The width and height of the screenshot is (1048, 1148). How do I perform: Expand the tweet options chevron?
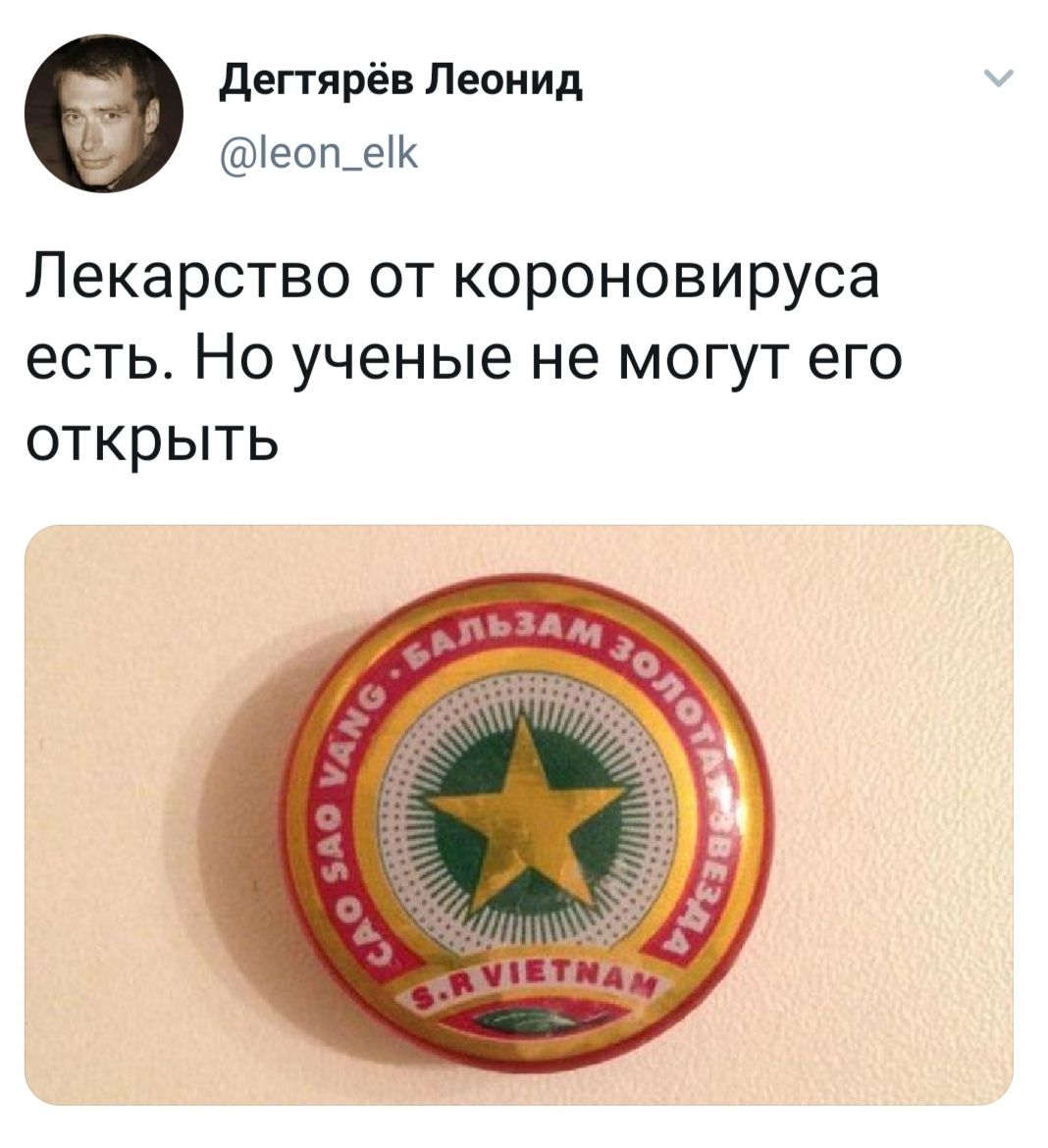coord(998,78)
